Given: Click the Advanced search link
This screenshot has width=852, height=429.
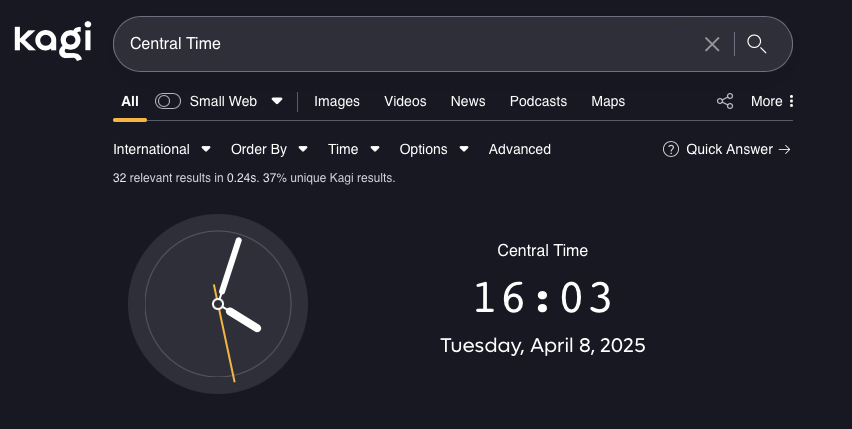Looking at the screenshot, I should coord(519,149).
